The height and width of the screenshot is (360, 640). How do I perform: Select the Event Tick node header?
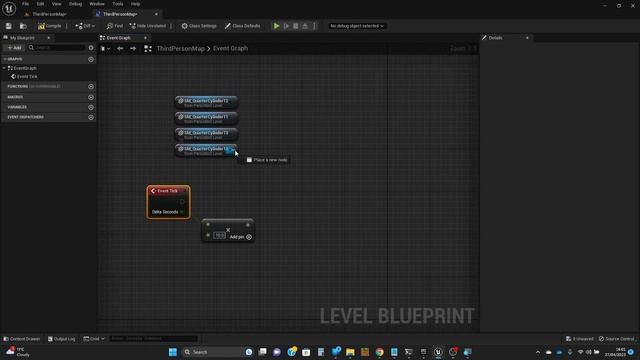pyautogui.click(x=168, y=191)
